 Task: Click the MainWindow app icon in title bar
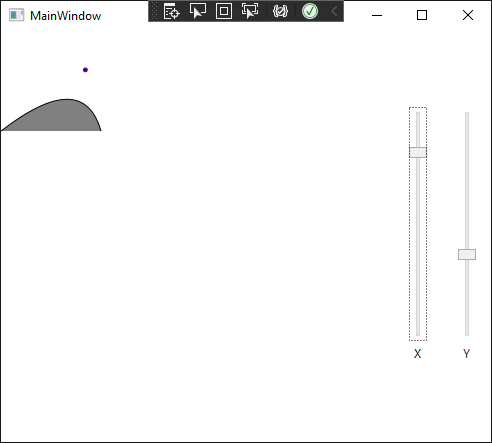pos(16,15)
